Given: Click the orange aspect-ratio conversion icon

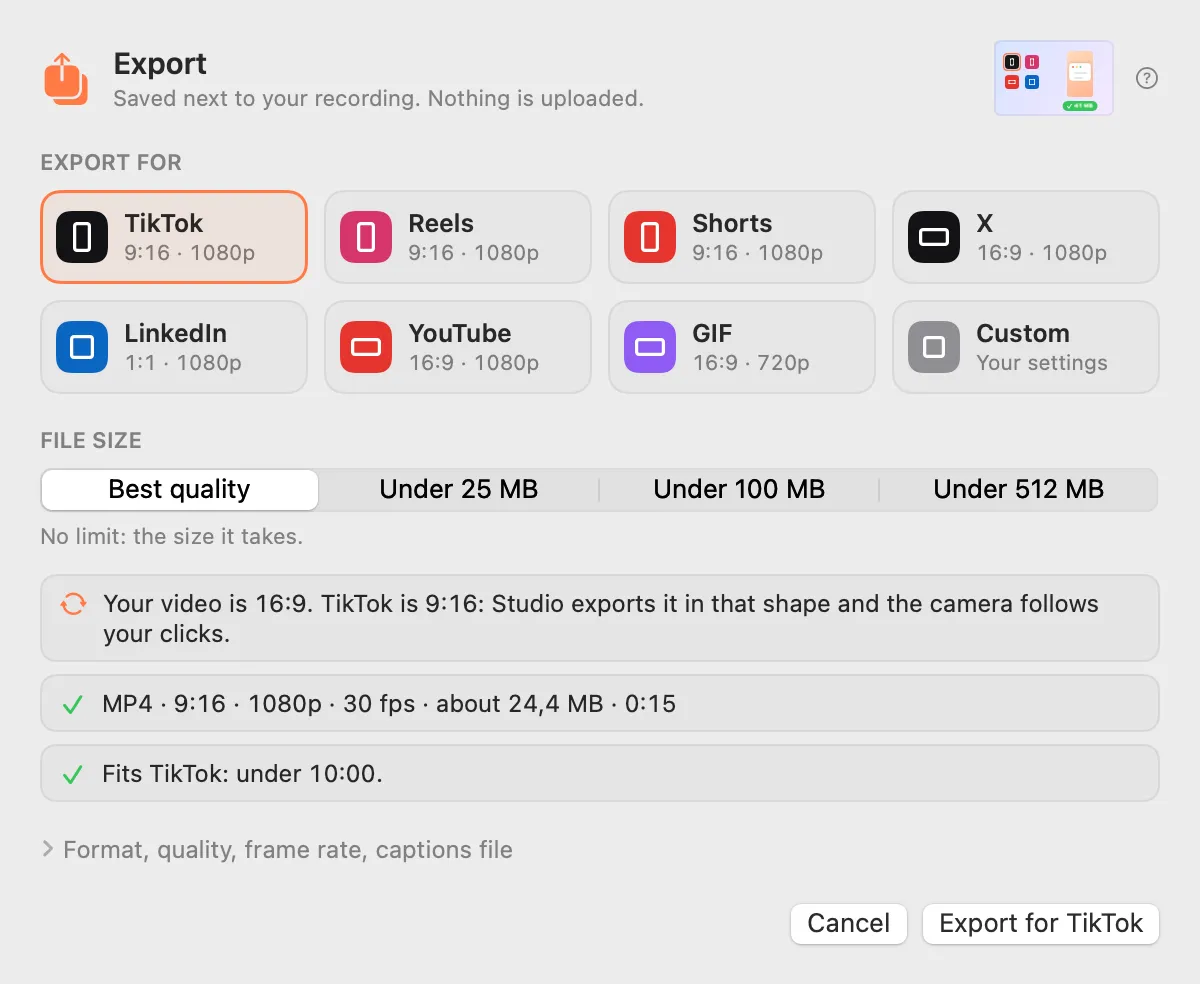Looking at the screenshot, I should (x=72, y=604).
